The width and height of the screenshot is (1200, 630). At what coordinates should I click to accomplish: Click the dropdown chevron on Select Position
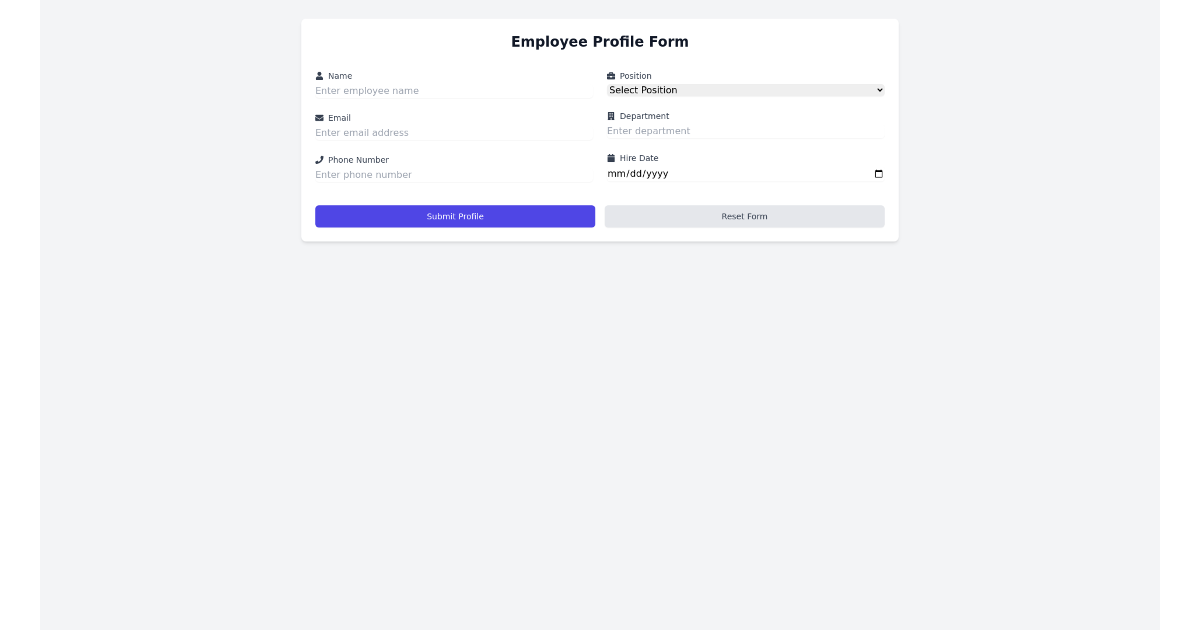(x=879, y=90)
